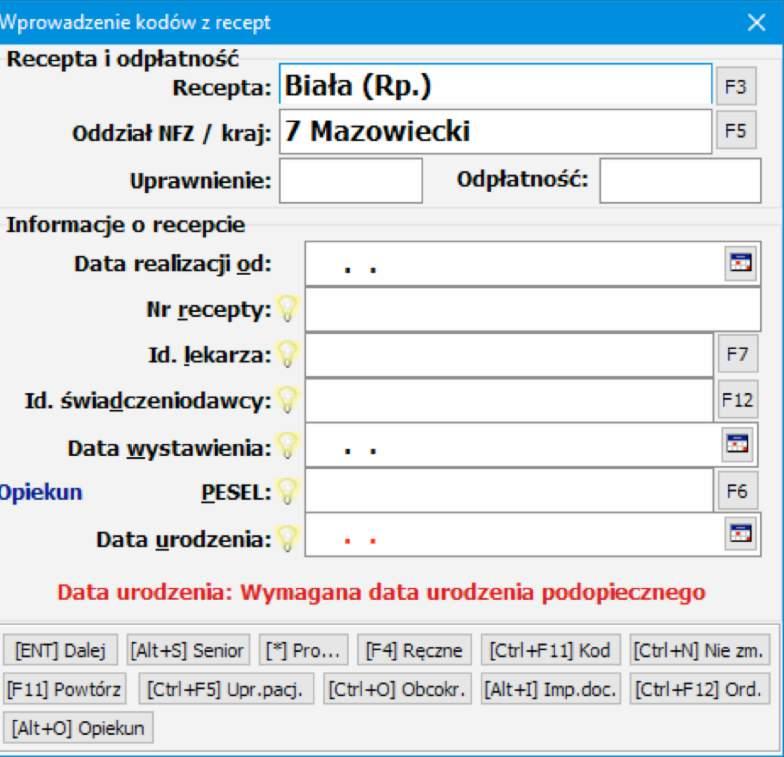Image resolution: width=784 pixels, height=757 pixels.
Task: Focus the PESEL input field
Action: tap(509, 490)
